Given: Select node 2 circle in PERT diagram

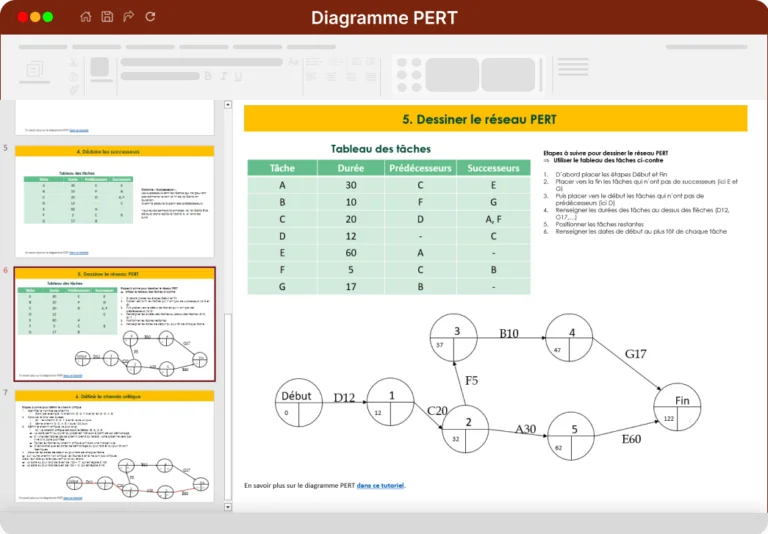Looking at the screenshot, I should (465, 429).
